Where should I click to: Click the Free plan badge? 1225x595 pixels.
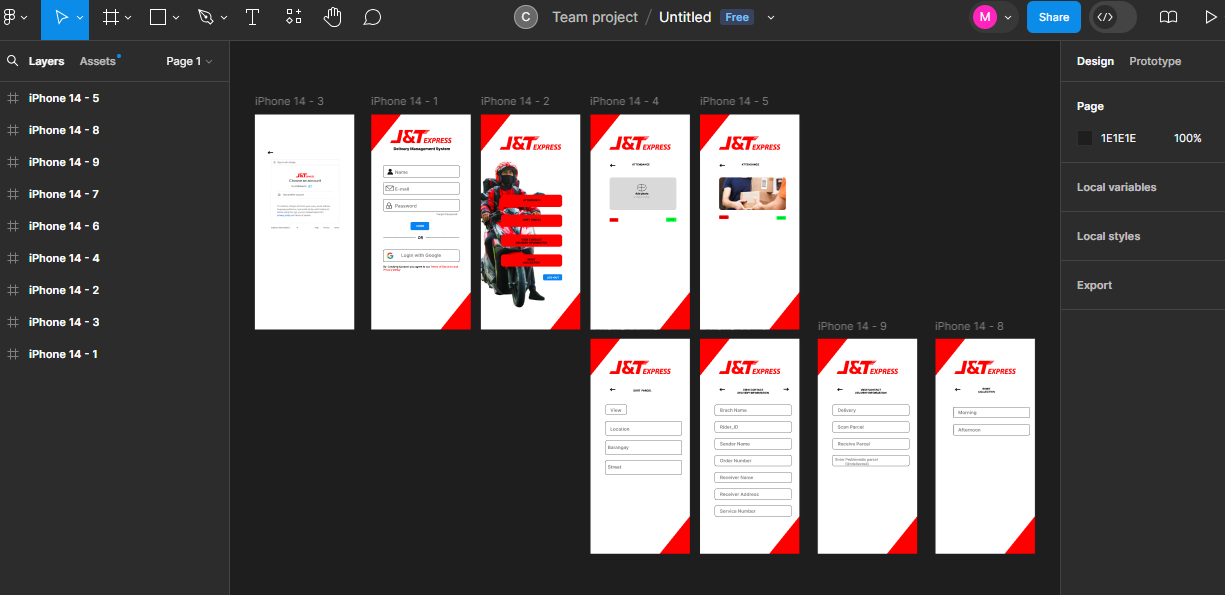click(x=737, y=17)
